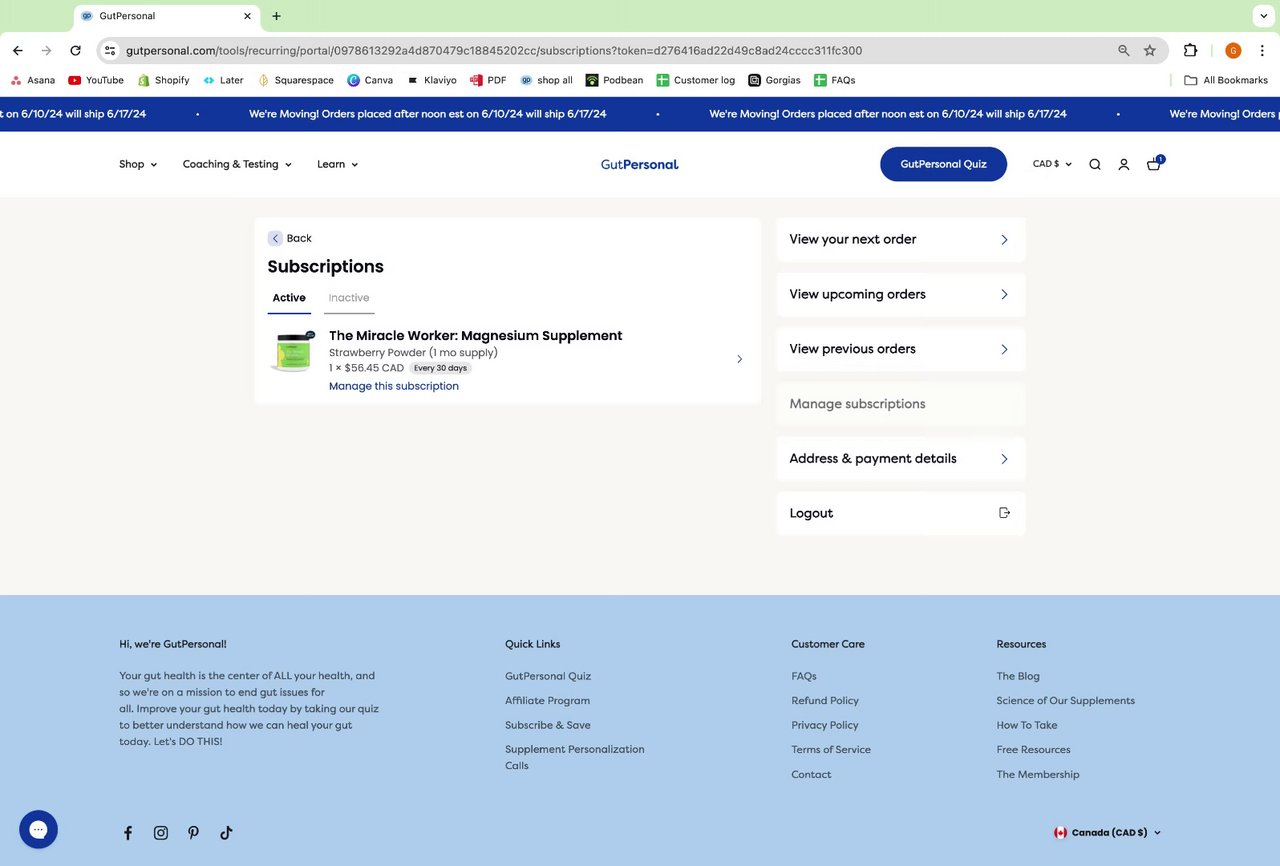
Task: Open the Canada (CAD $) country selector
Action: pos(1107,833)
